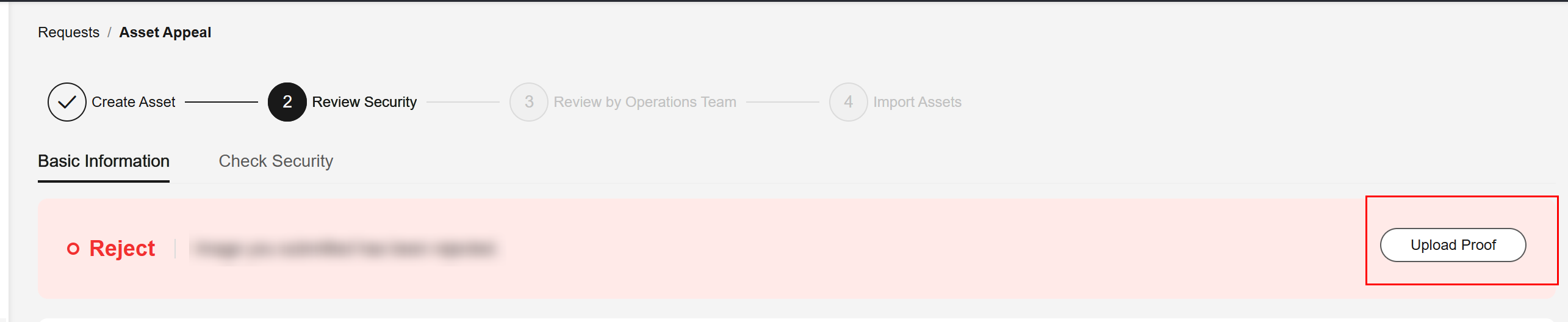The width and height of the screenshot is (1568, 322).
Task: Click the blurred rejection reason message
Action: [x=345, y=249]
